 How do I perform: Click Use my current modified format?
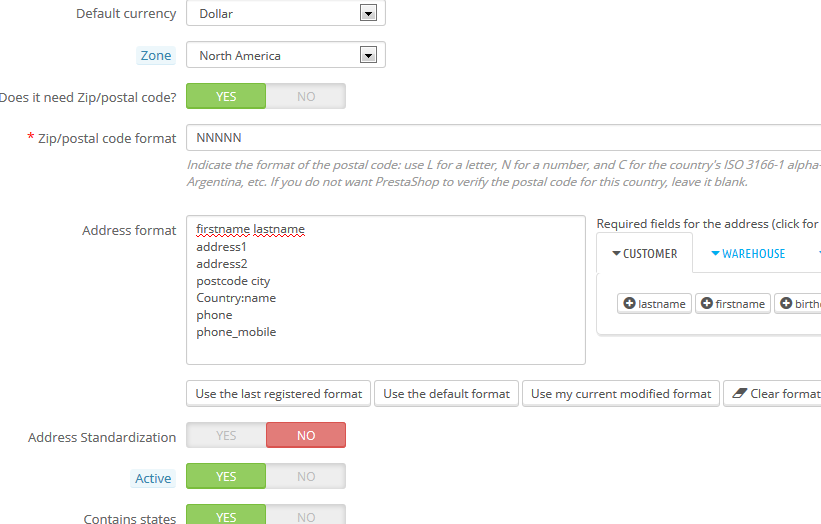point(620,393)
